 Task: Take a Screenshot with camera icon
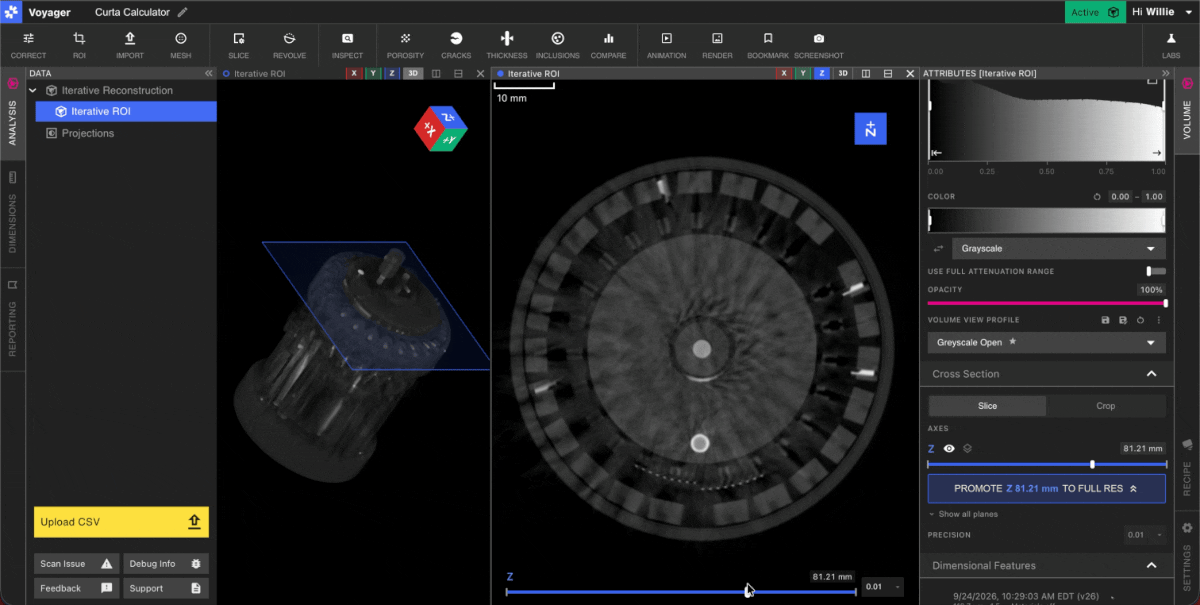(x=818, y=44)
